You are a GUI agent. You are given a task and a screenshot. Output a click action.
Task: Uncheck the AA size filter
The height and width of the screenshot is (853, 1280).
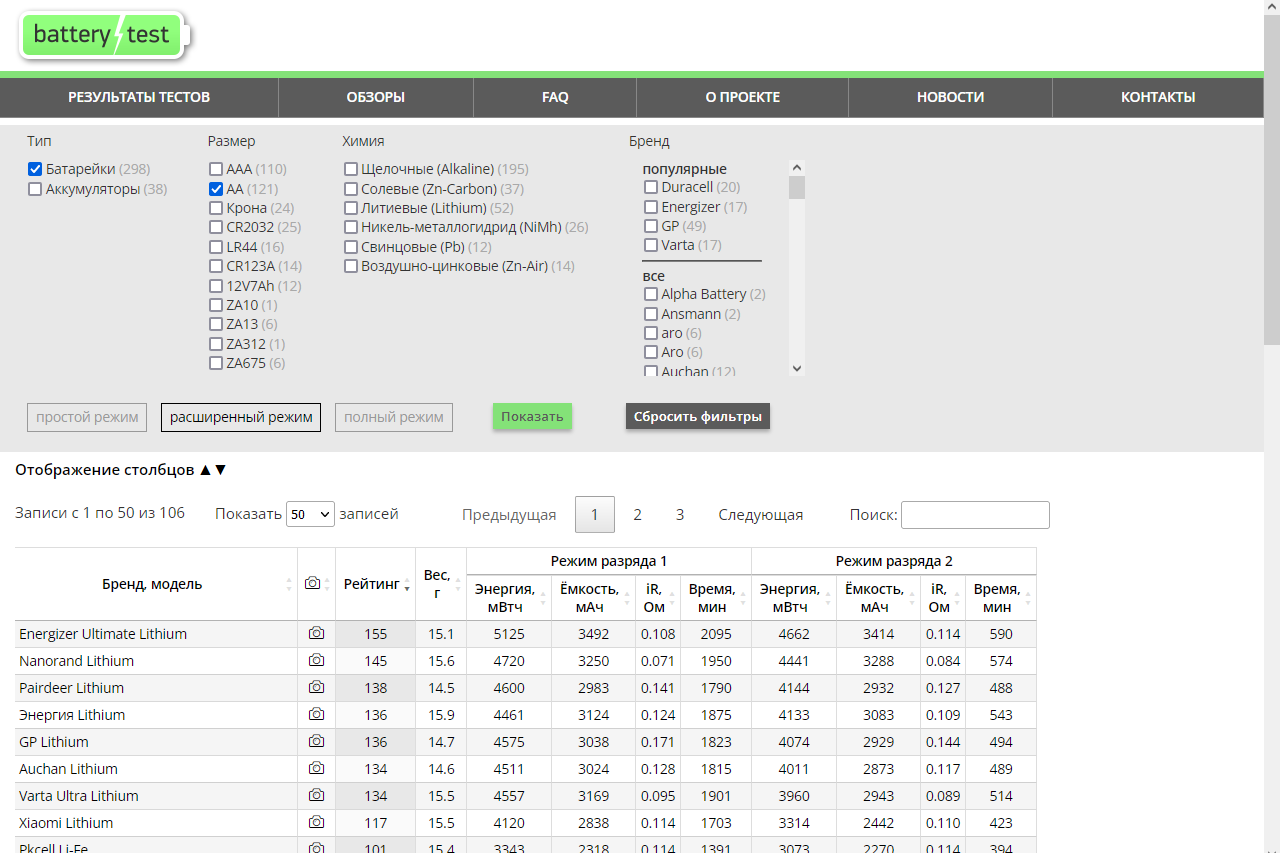point(216,189)
